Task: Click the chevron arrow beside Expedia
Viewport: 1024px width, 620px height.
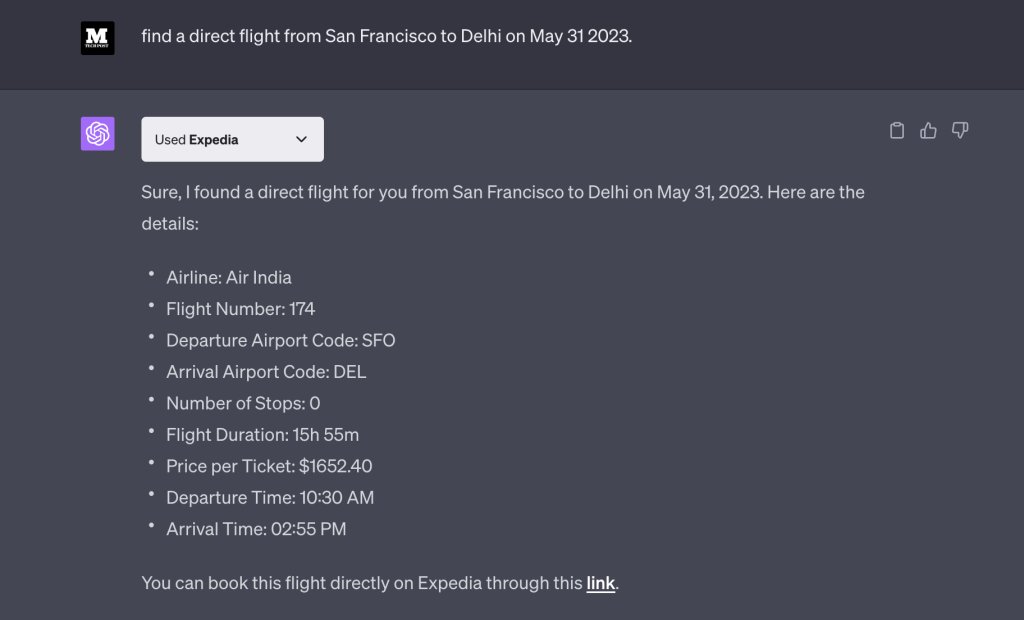Action: [301, 139]
